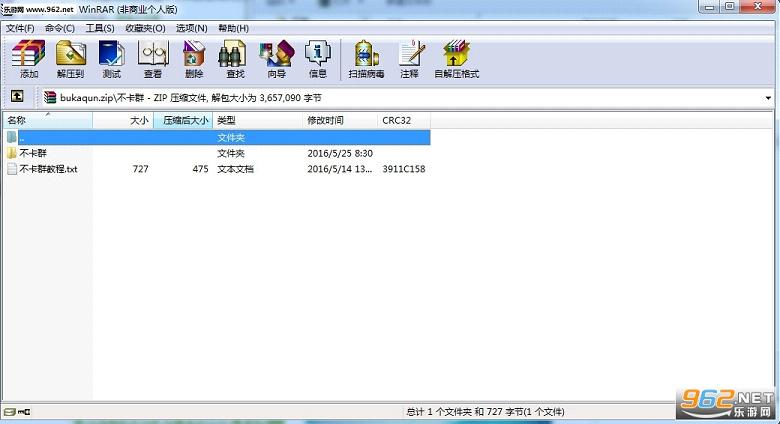Image resolution: width=780 pixels, height=424 pixels.
Task: Click the 删除 (Delete) toolbar icon
Action: tap(194, 59)
